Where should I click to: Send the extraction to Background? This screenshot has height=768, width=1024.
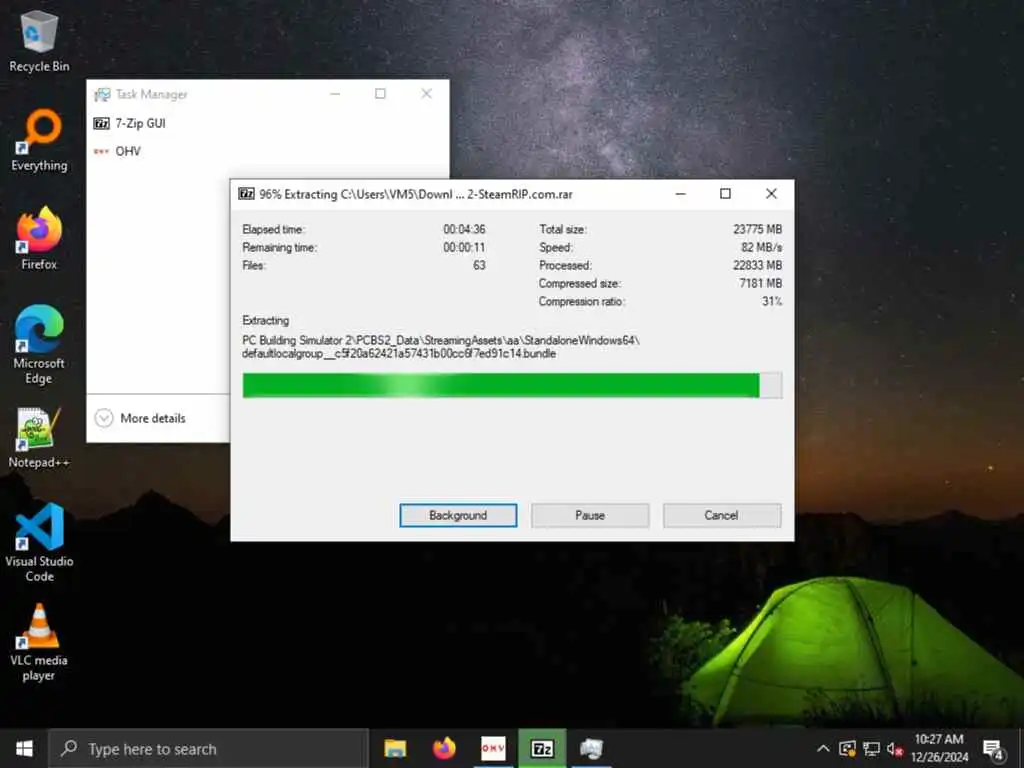[x=458, y=515]
